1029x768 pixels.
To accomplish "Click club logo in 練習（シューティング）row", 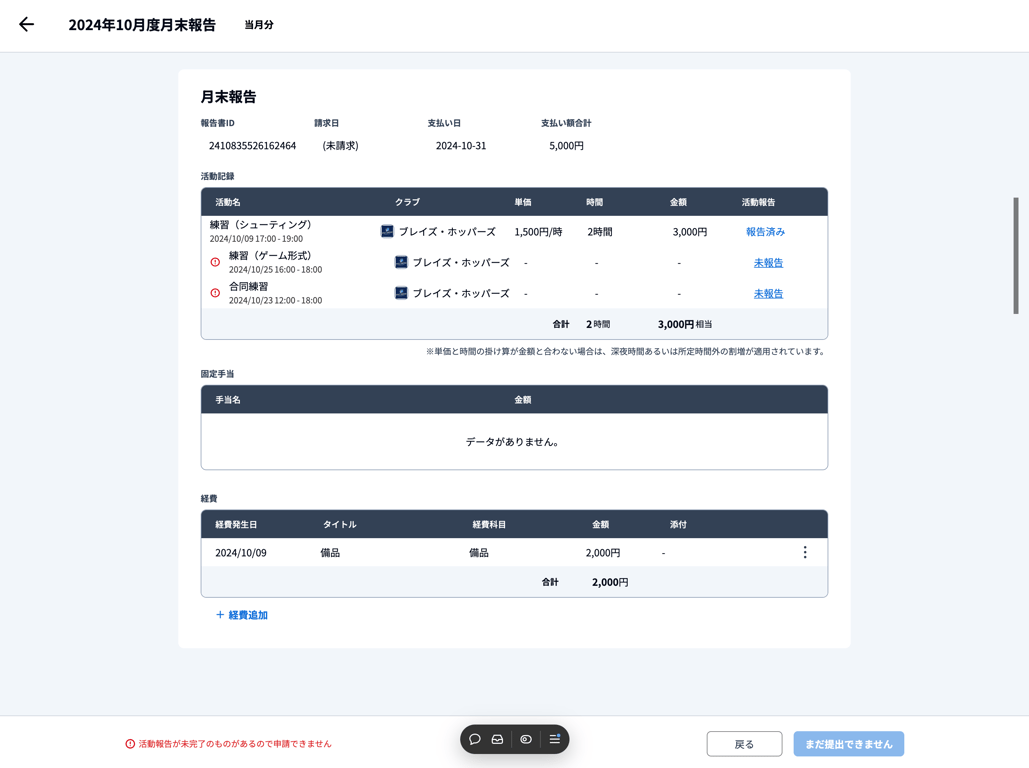I will [x=387, y=231].
